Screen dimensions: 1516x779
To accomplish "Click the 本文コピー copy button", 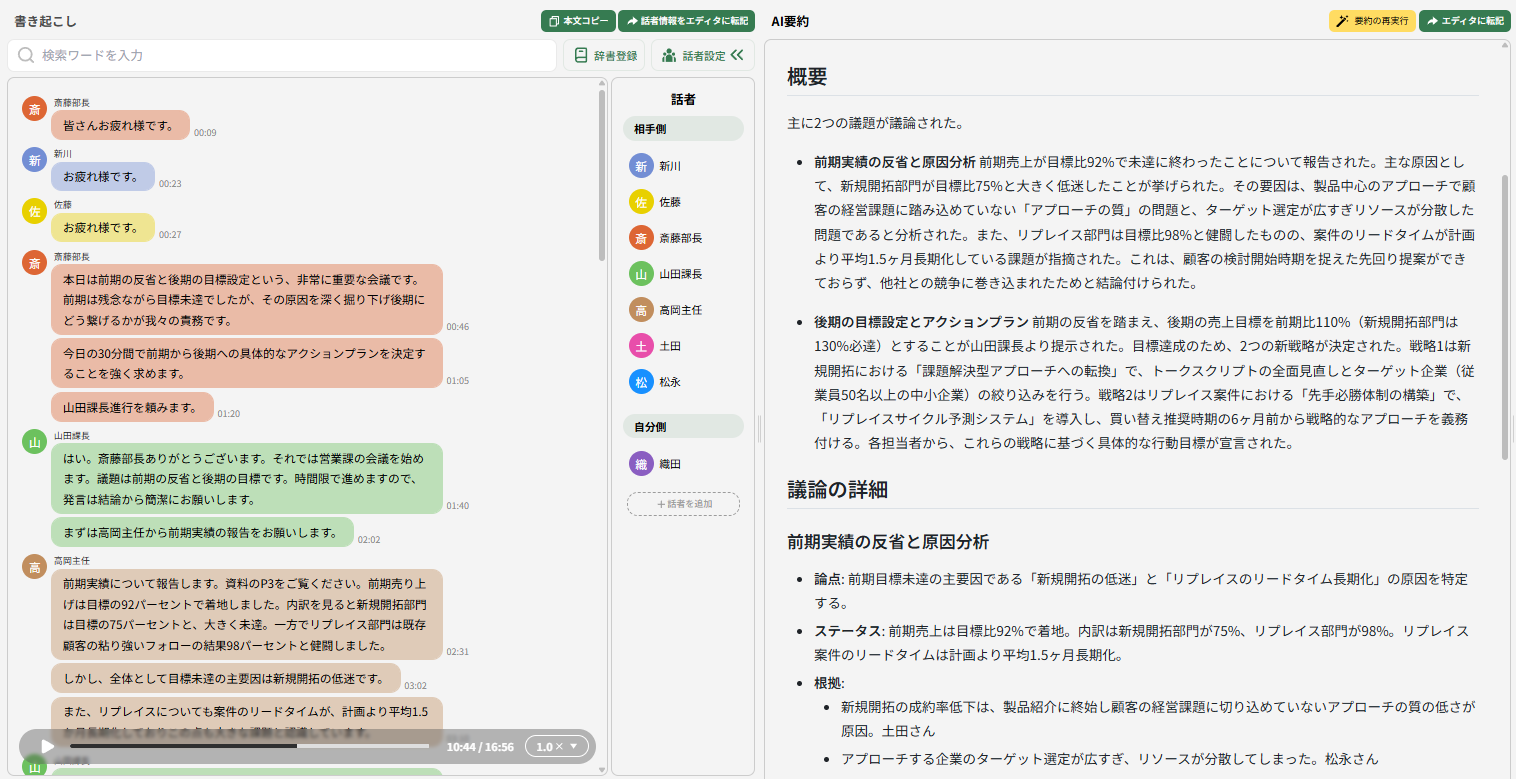I will 578,21.
